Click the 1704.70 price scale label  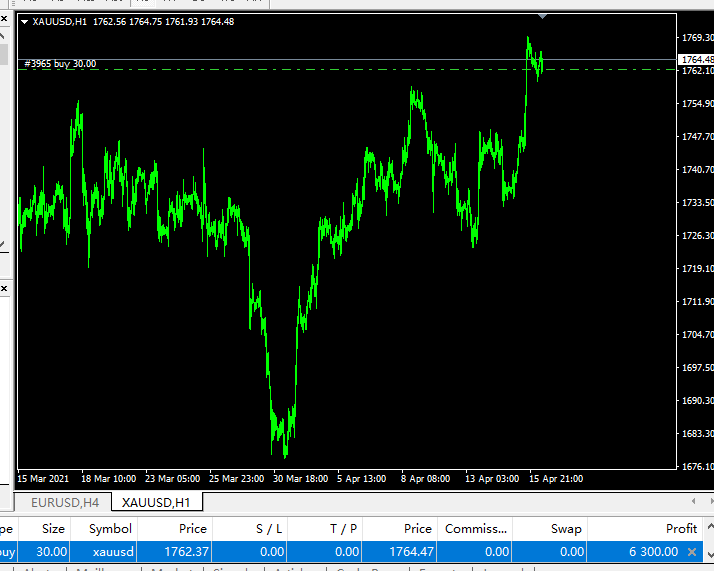coord(698,335)
